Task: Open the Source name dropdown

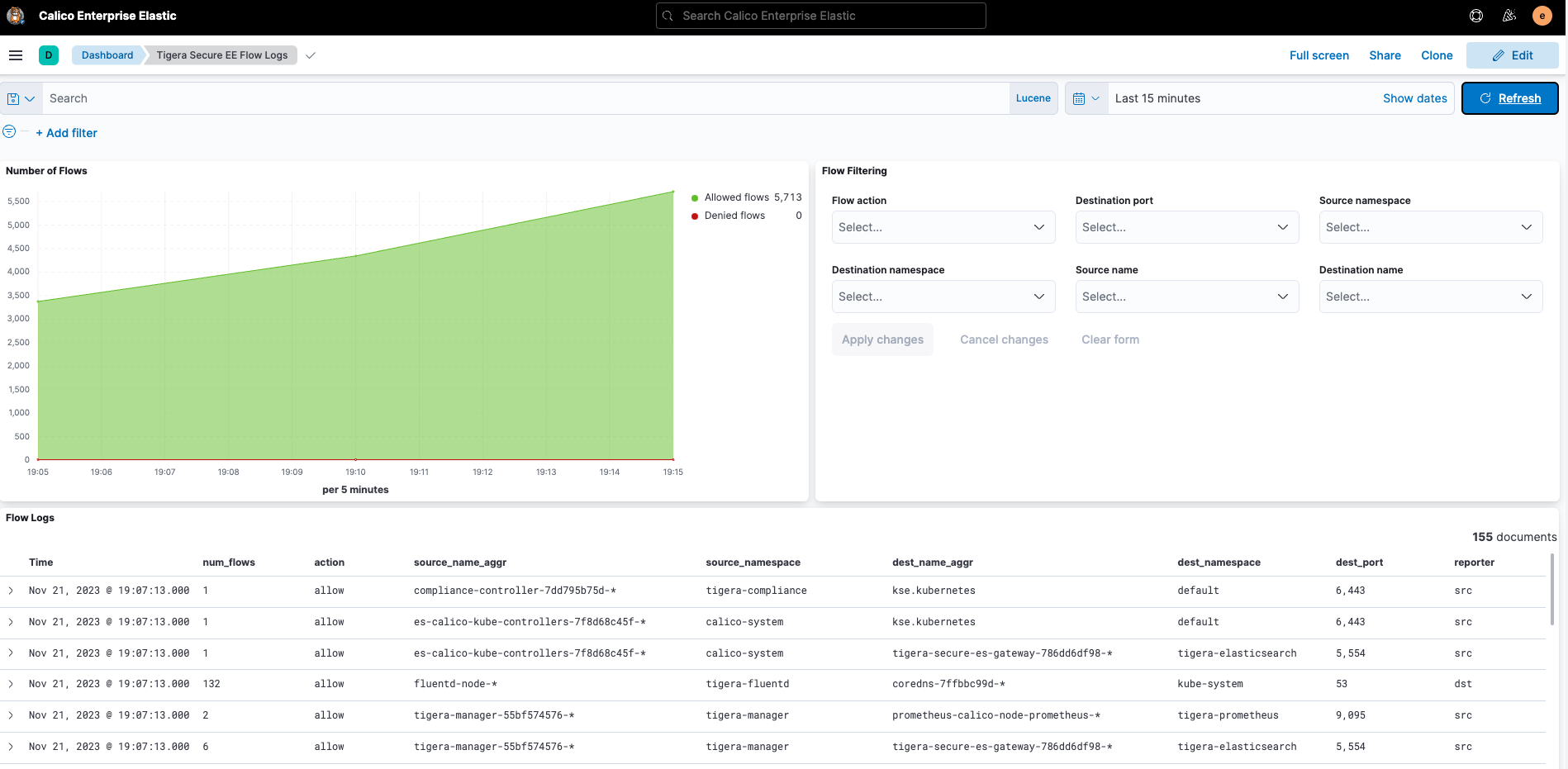Action: coord(1187,297)
